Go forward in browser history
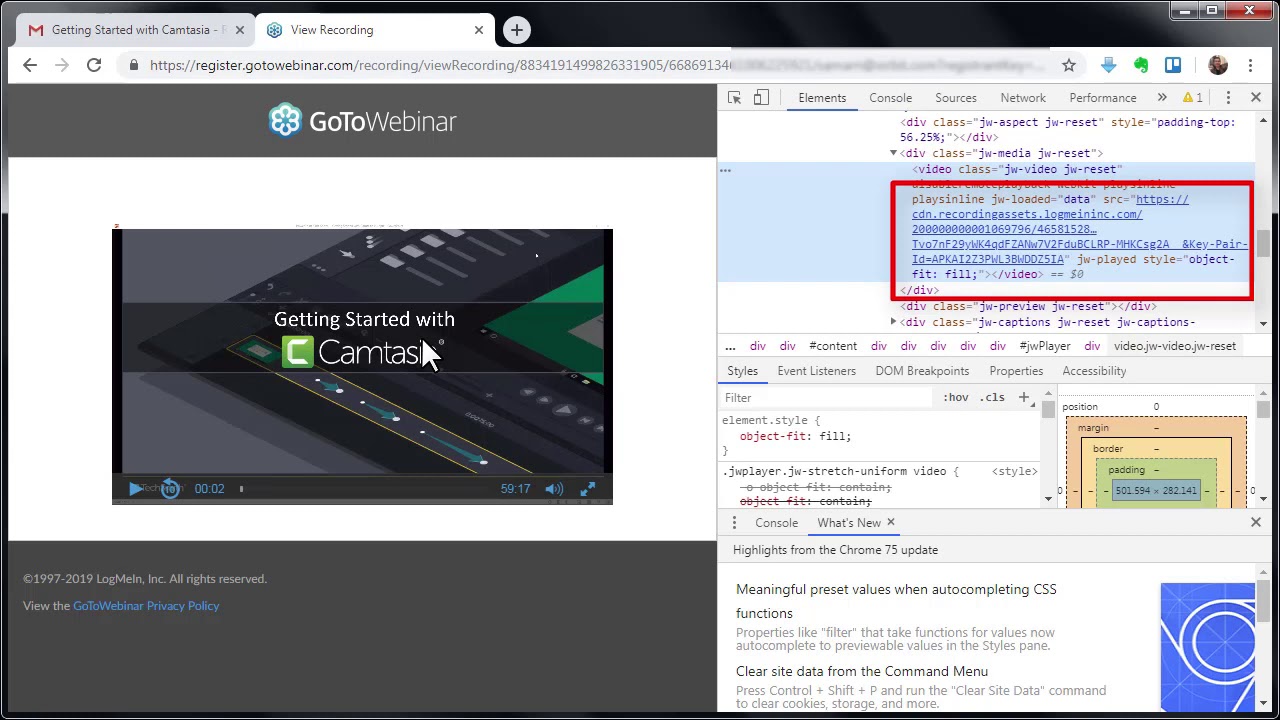The image size is (1280, 720). point(62,65)
